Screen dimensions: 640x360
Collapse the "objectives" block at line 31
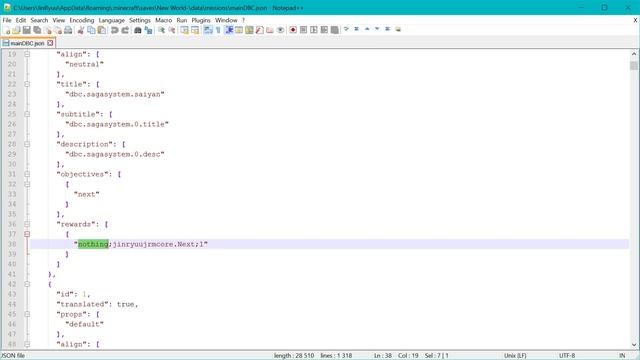[x=27, y=174]
